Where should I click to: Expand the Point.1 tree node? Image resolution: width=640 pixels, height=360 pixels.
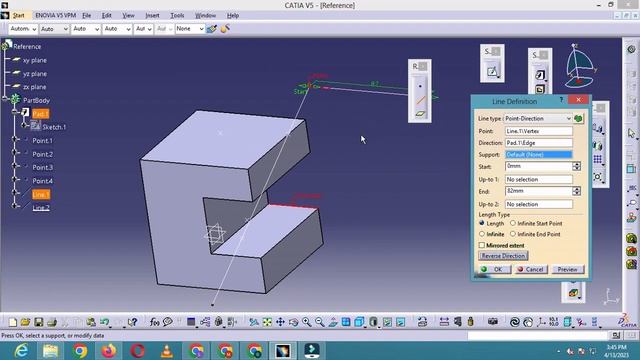click(x=15, y=139)
